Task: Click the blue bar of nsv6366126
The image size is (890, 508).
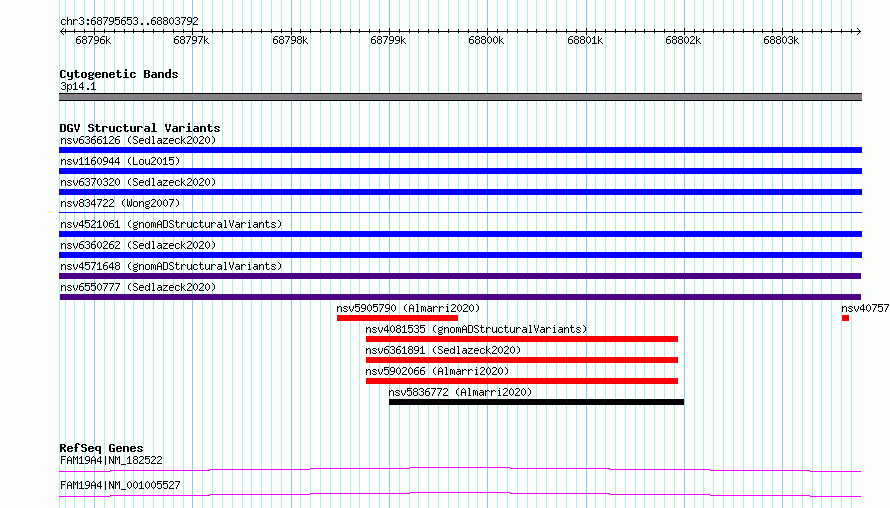Action: tap(460, 150)
